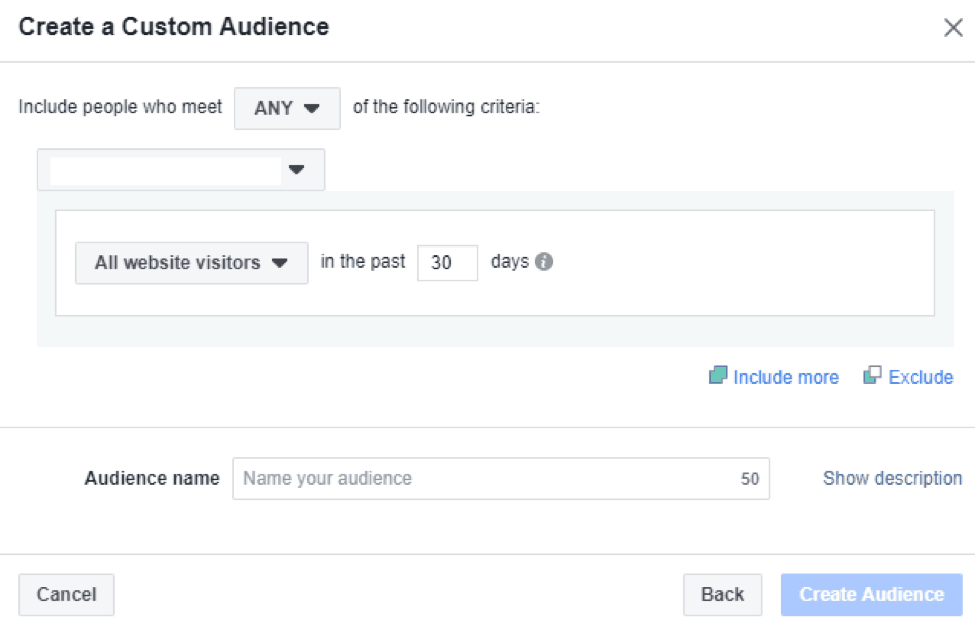
Task: Expand the blank pixel source dropdown
Action: (180, 170)
